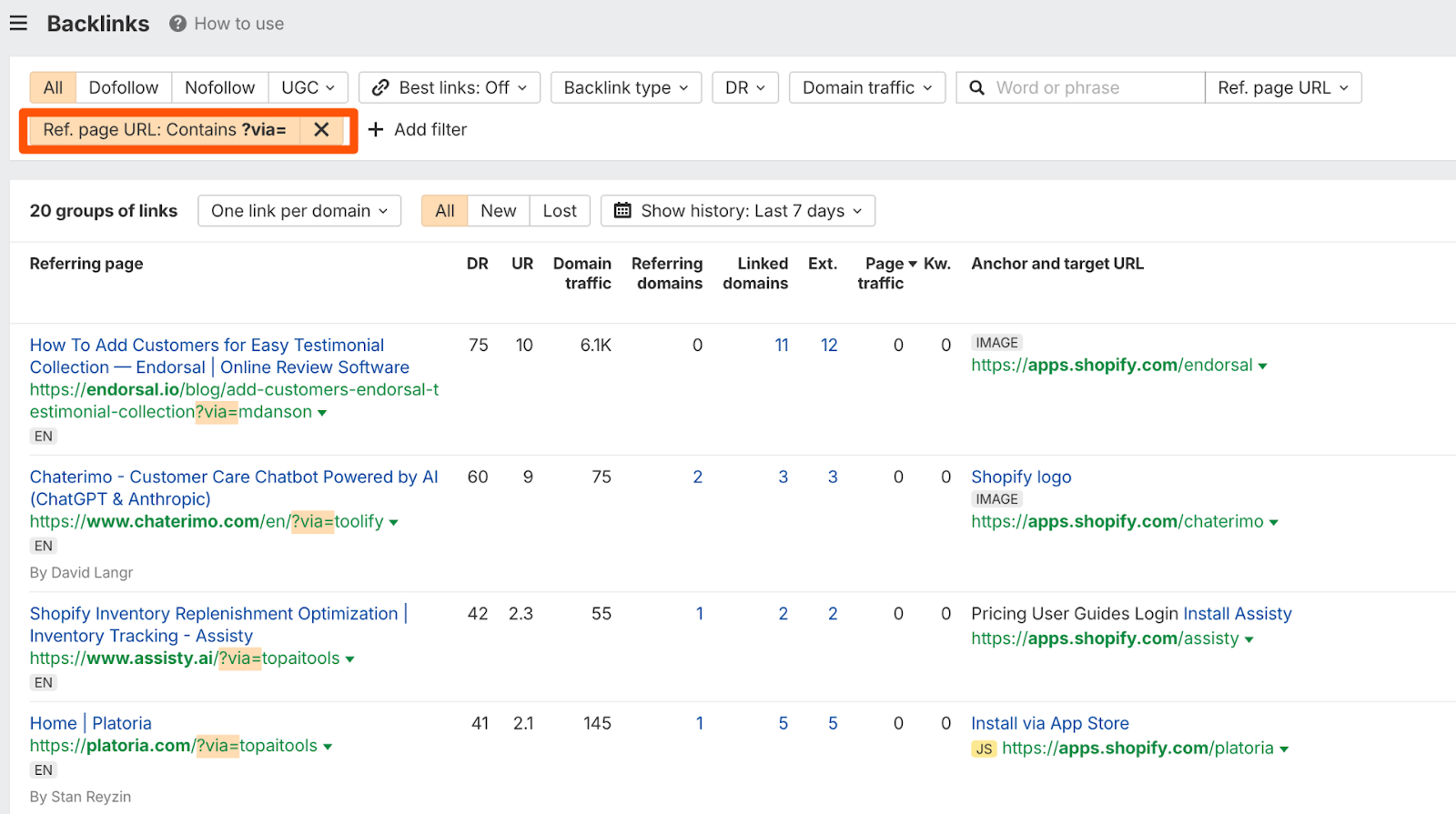
Task: Open One link per domain dropdown
Action: [x=299, y=211]
